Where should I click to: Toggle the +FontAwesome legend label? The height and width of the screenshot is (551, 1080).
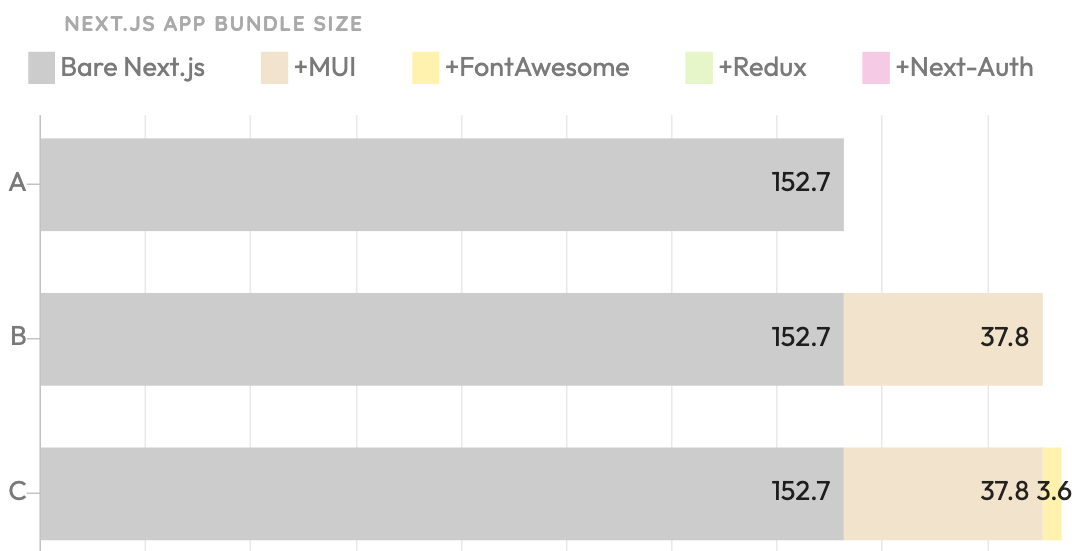(537, 67)
